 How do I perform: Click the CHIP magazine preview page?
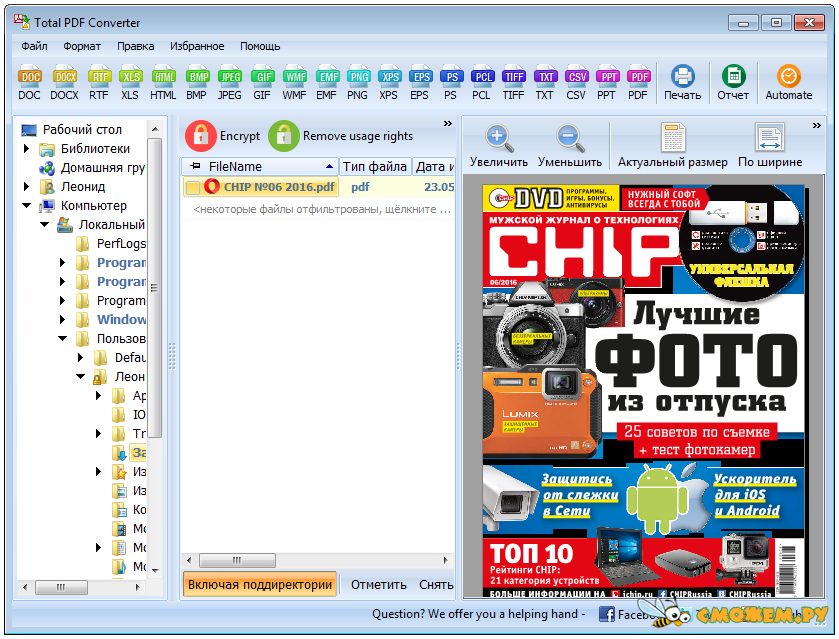643,391
